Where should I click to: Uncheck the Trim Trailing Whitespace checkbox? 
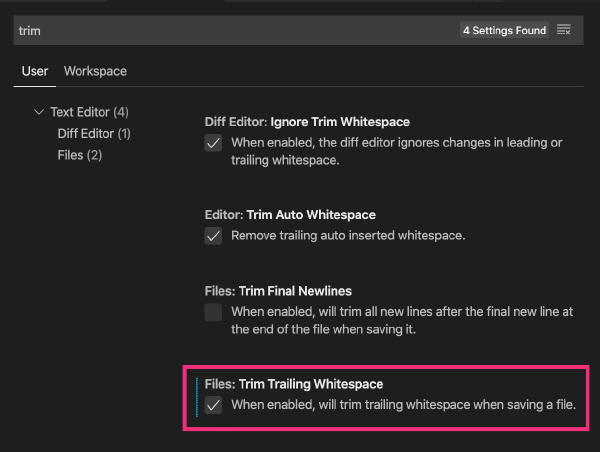(x=213, y=405)
